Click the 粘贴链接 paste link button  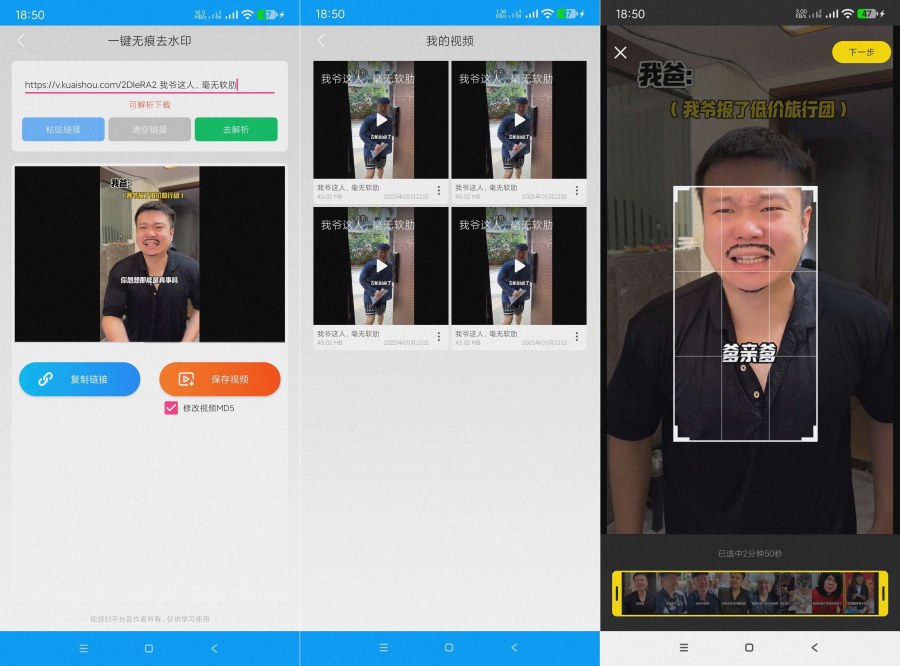[63, 130]
